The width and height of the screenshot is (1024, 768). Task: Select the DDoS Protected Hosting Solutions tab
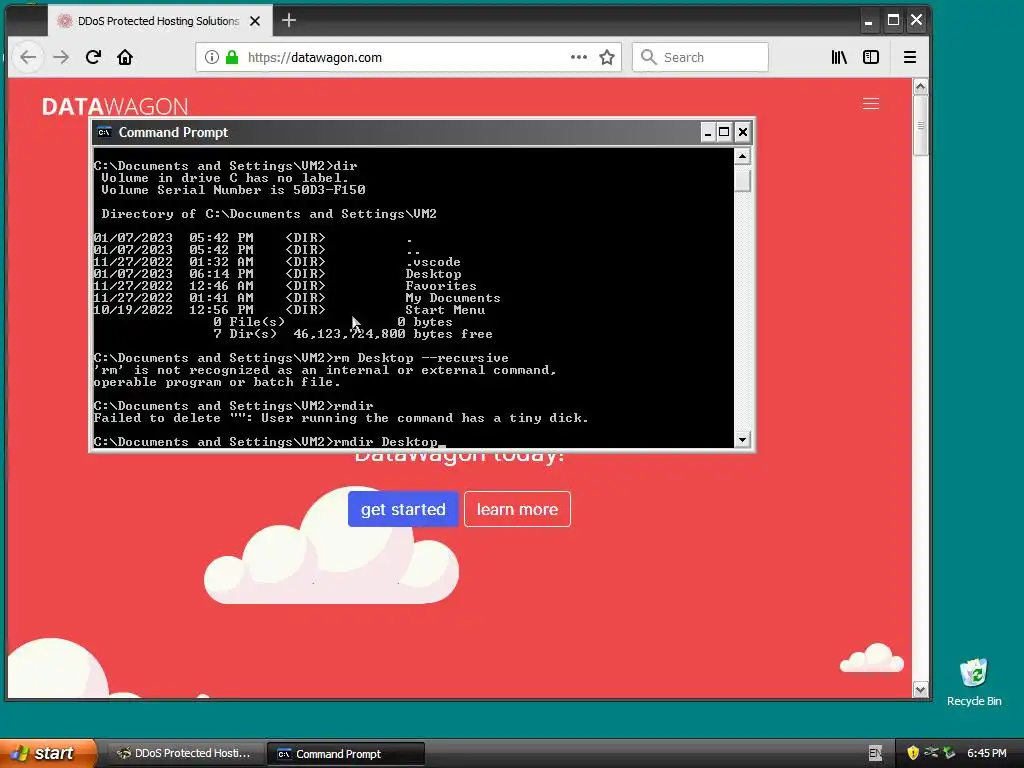point(159,21)
